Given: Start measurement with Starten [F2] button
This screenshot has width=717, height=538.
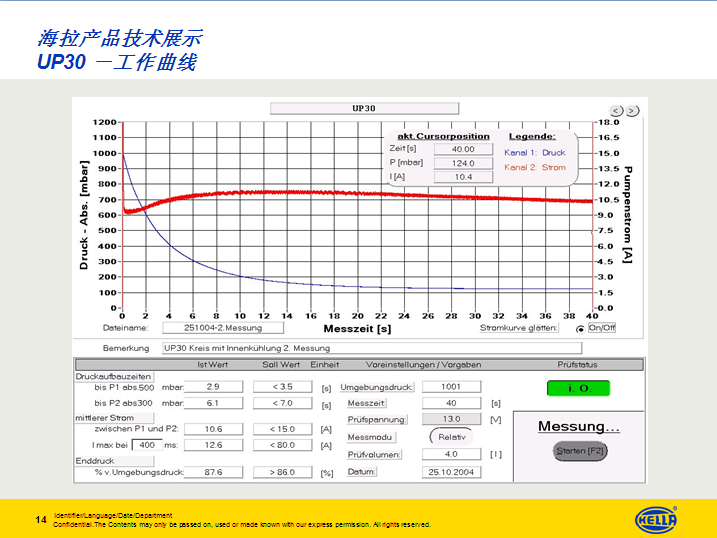Looking at the screenshot, I should (x=580, y=451).
